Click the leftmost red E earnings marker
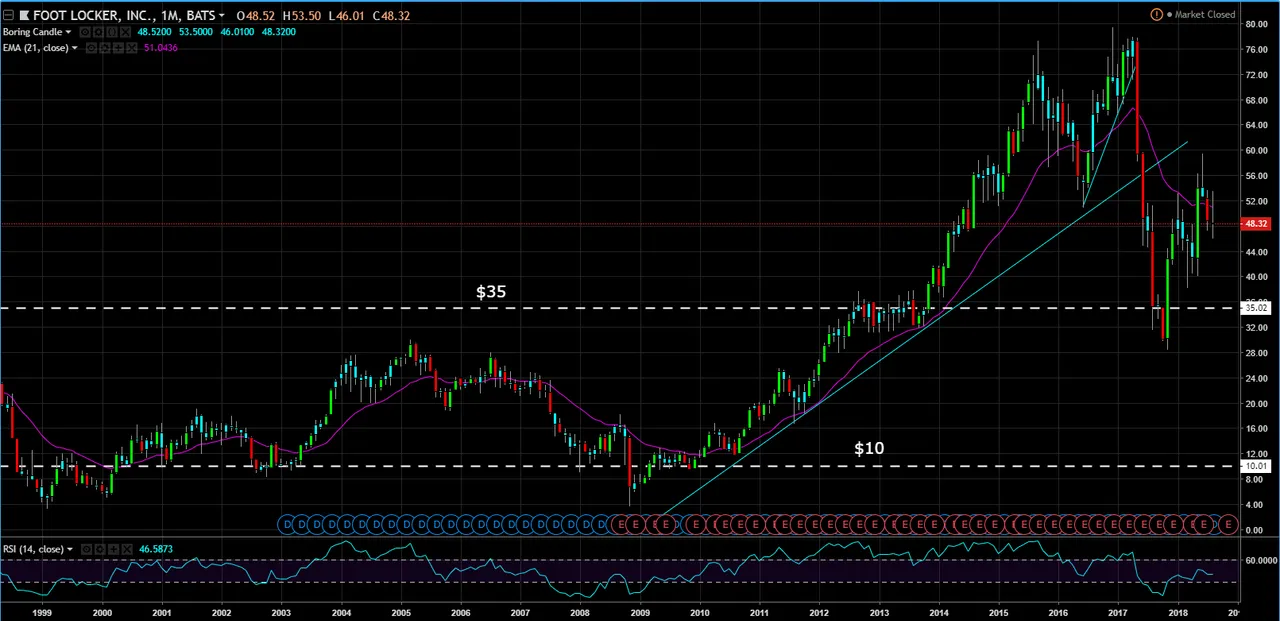 [x=619, y=523]
